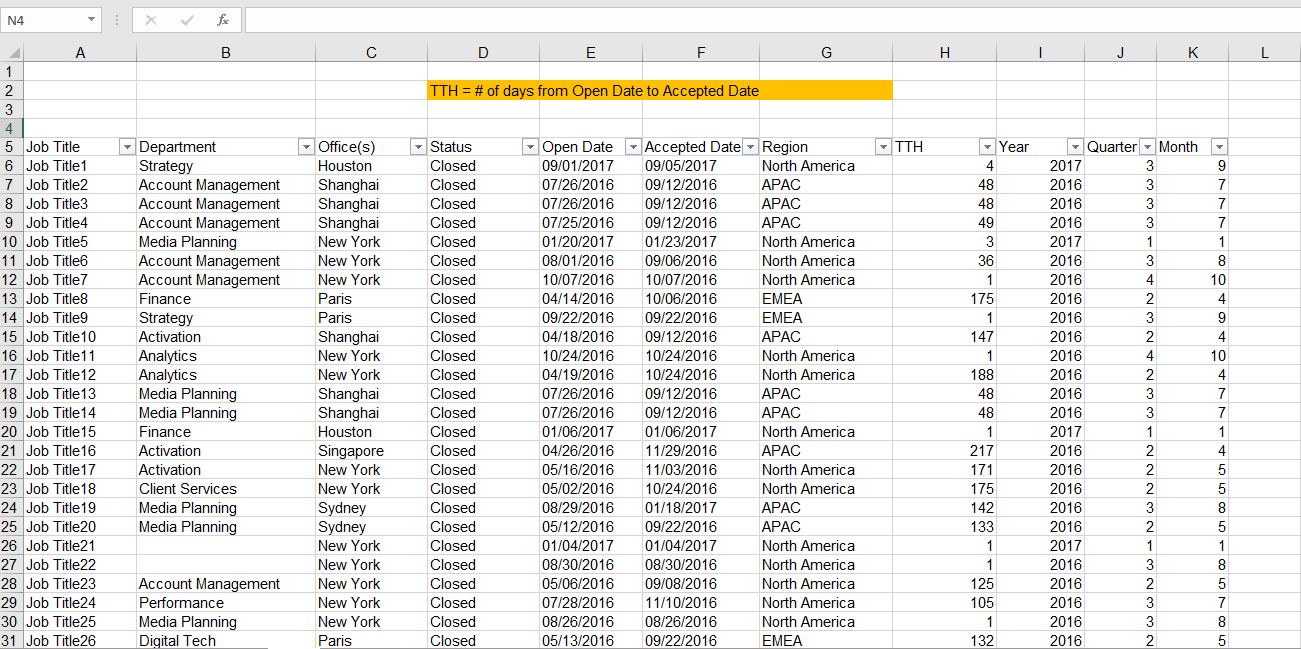Screen dimensions: 1301x649
Task: Open the Month column filter
Action: pos(1219,147)
